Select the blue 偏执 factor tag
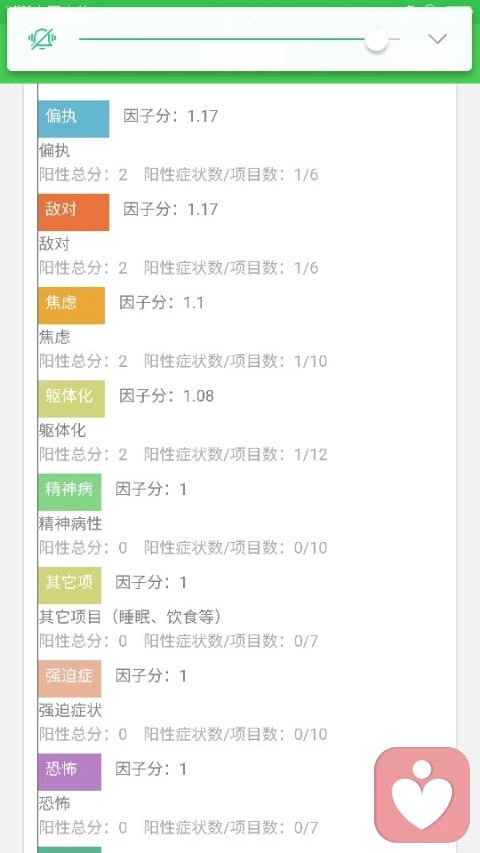This screenshot has width=480, height=853. pyautogui.click(x=73, y=119)
